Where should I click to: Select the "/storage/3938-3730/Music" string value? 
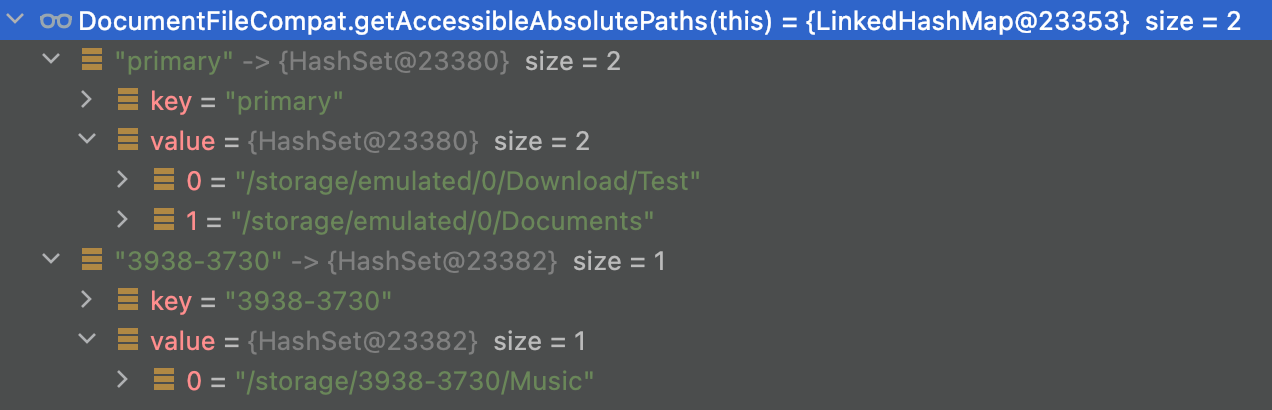pos(415,380)
